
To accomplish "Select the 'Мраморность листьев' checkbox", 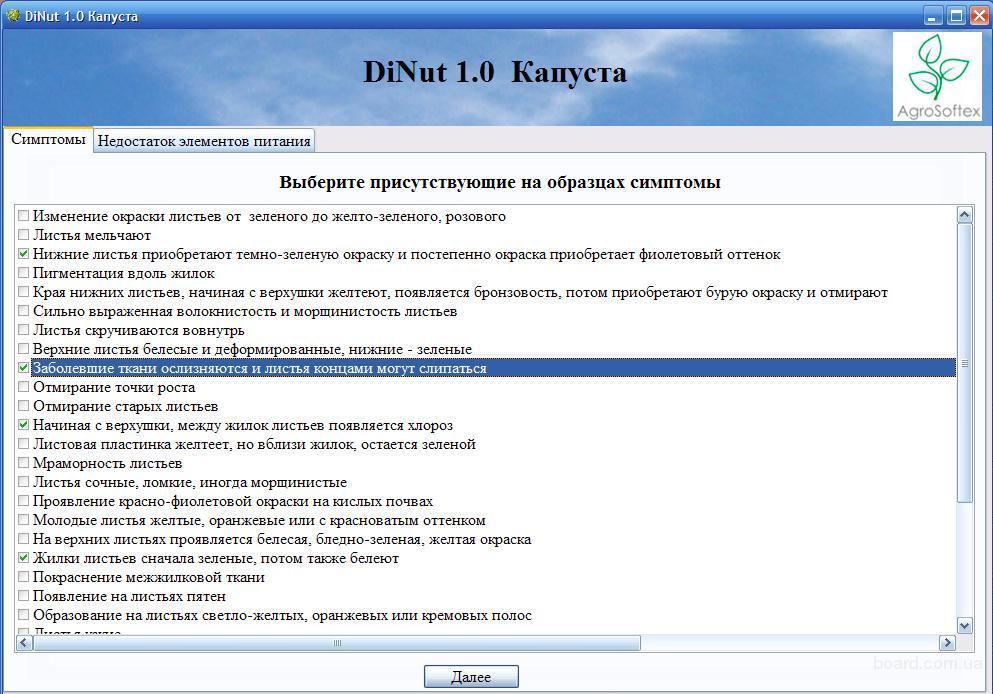I will point(24,463).
